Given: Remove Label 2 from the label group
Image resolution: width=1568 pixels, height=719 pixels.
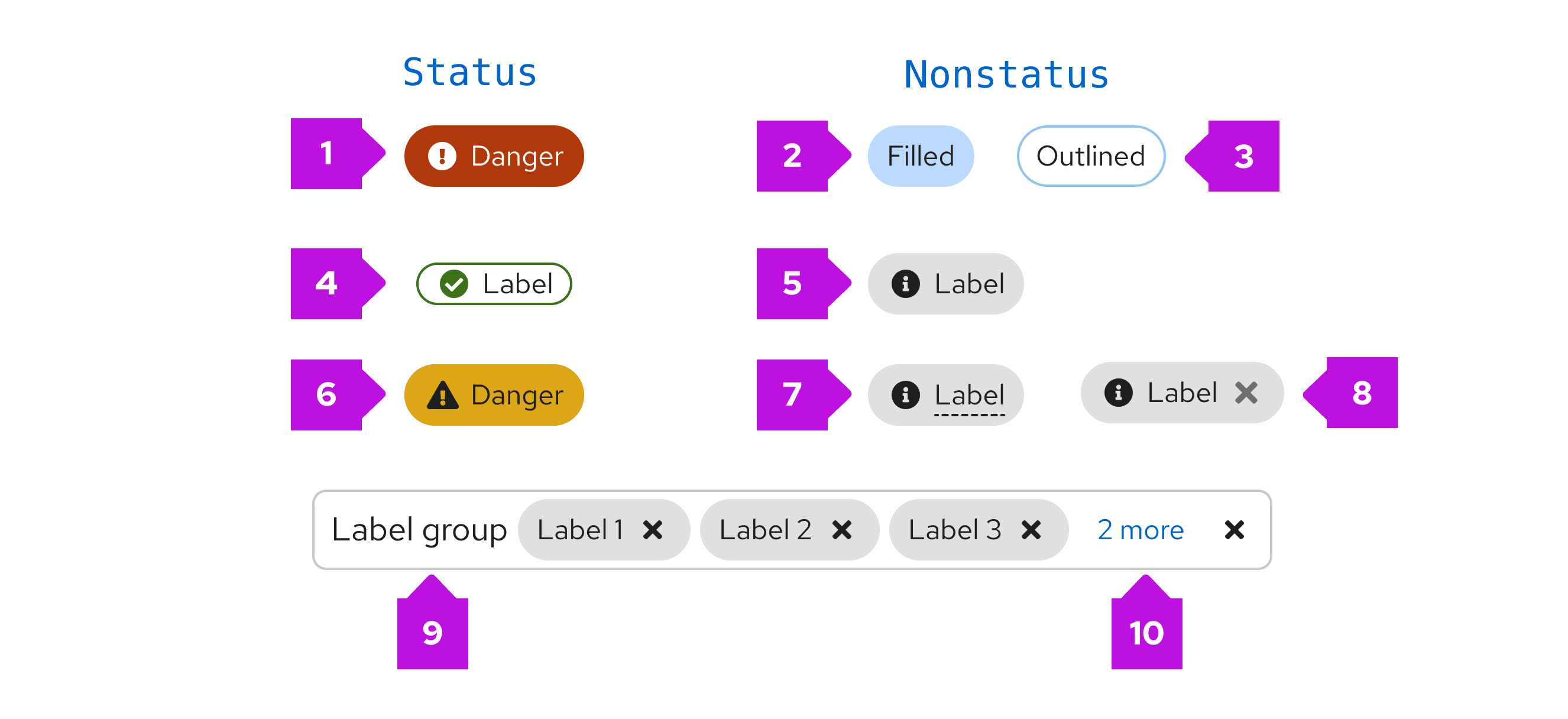Looking at the screenshot, I should point(842,530).
